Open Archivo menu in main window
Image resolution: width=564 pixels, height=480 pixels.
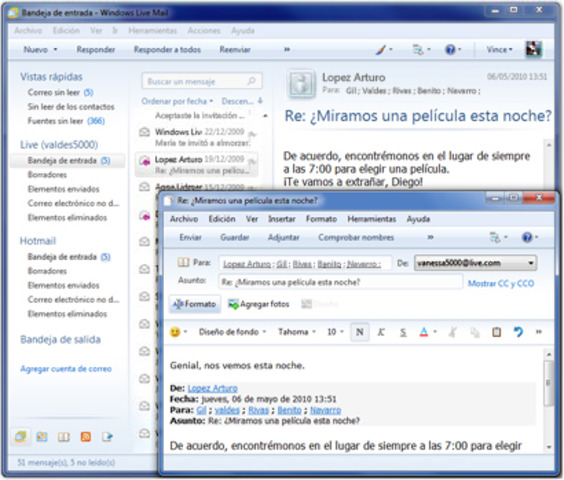(x=28, y=31)
